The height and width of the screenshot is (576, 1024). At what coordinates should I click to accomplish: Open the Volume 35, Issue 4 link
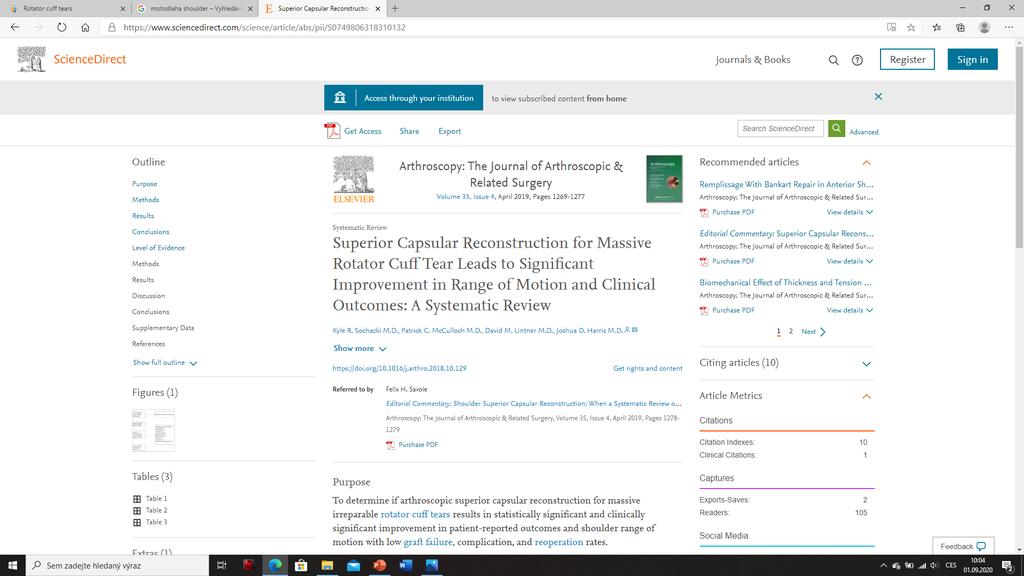[x=466, y=197]
